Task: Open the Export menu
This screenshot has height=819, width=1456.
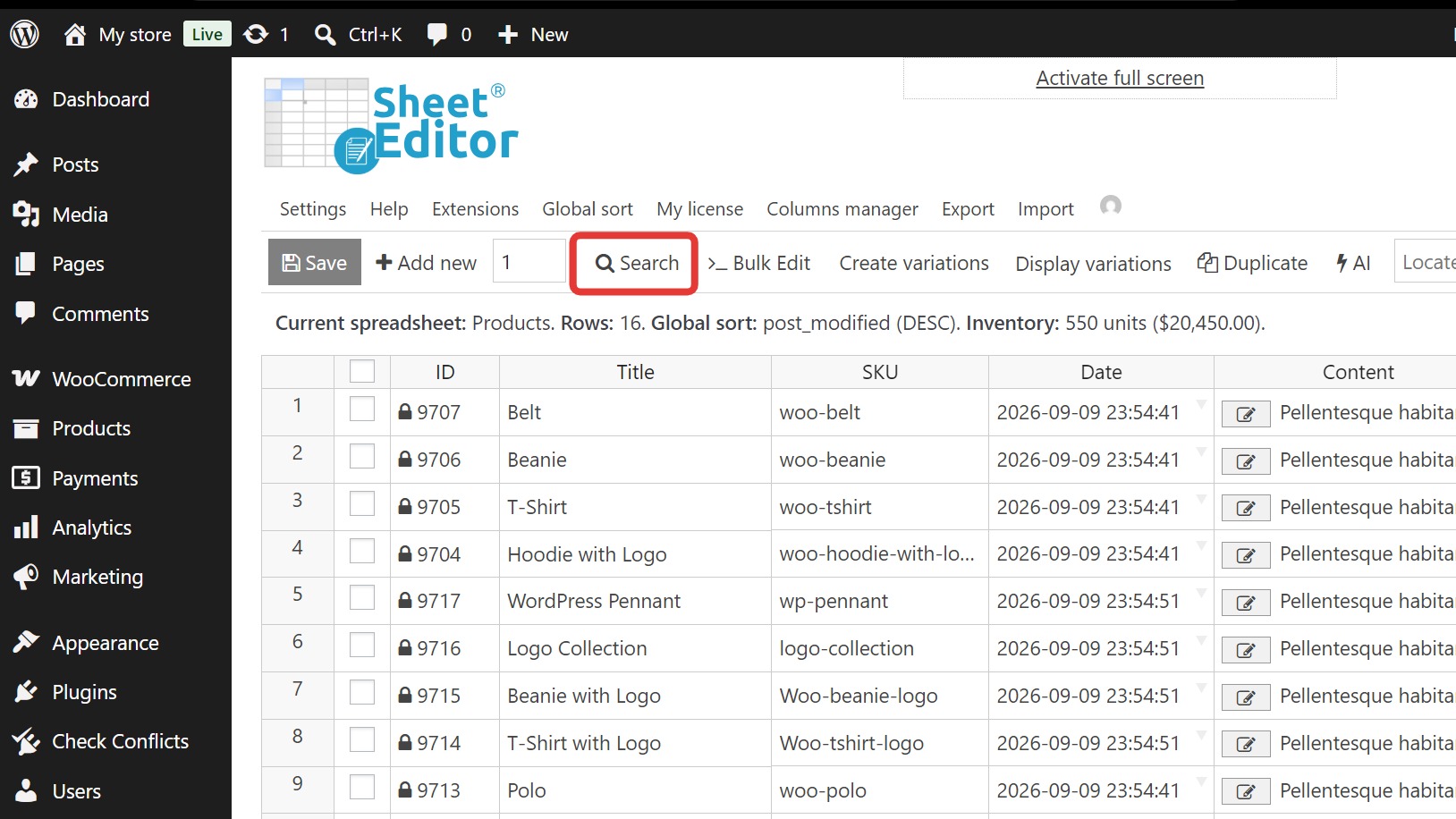Action: coord(968,209)
